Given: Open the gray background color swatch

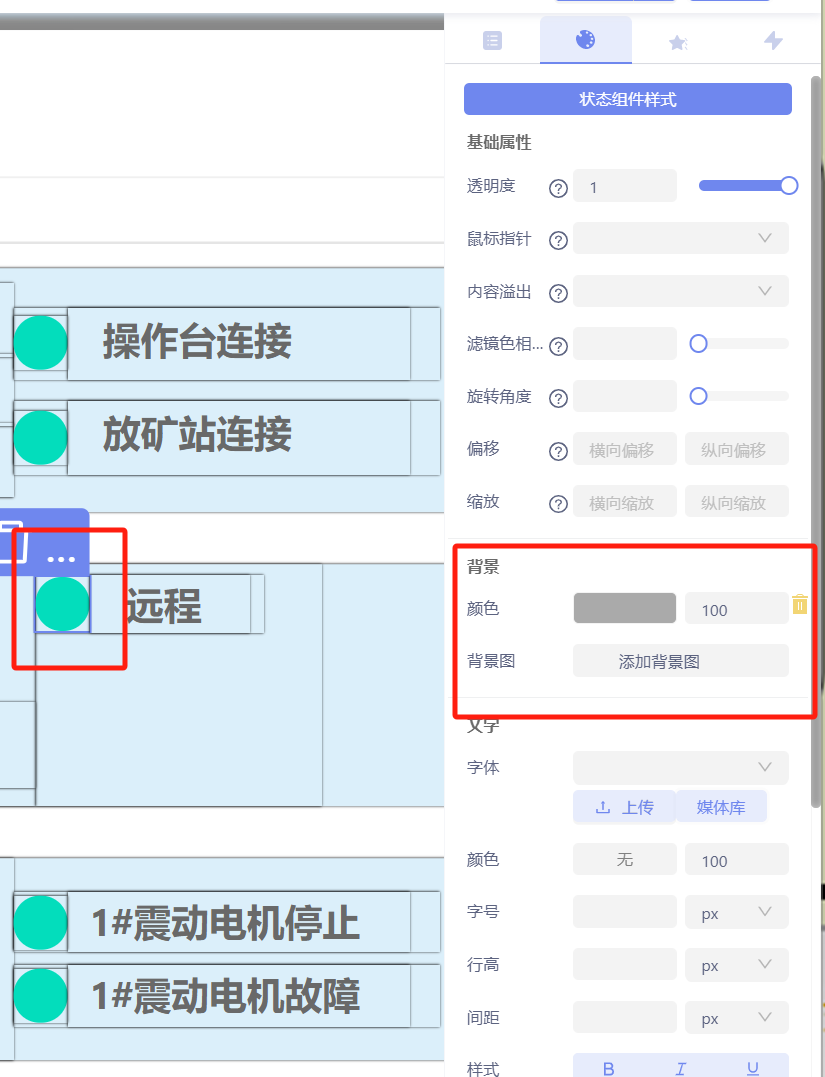Looking at the screenshot, I should click(625, 608).
